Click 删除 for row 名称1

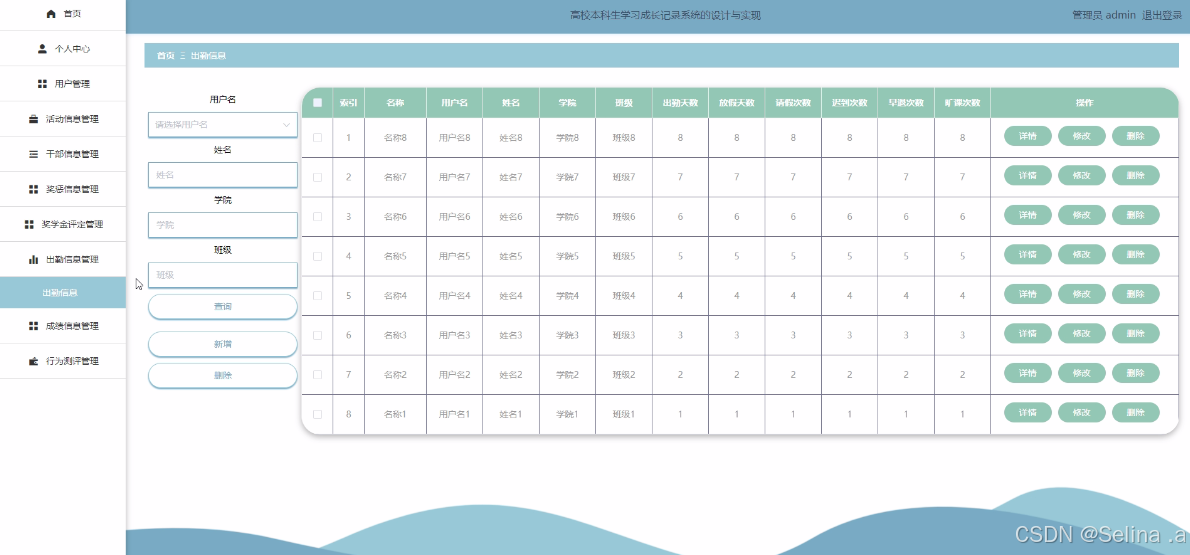click(1135, 412)
